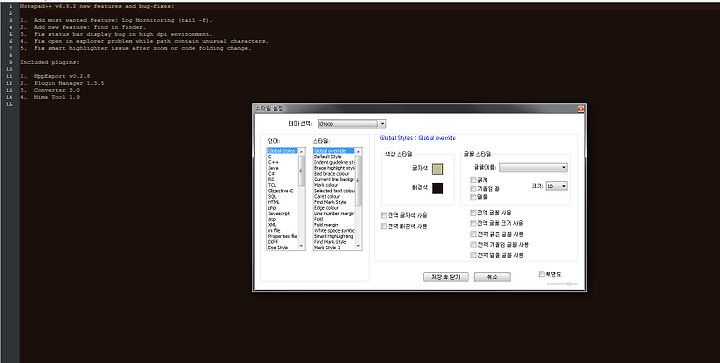This screenshot has width=720, height=363.
Task: Select Current line background style entry
Action: tap(334, 179)
